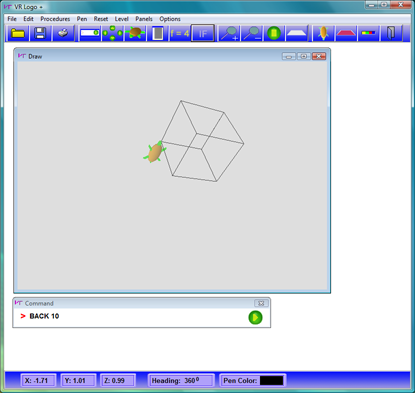Click the black Pen Color swatch
415x393 pixels.
[272, 380]
